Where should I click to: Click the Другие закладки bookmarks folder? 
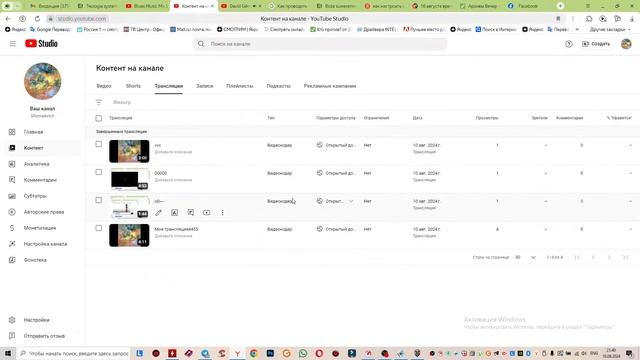[x=610, y=29]
